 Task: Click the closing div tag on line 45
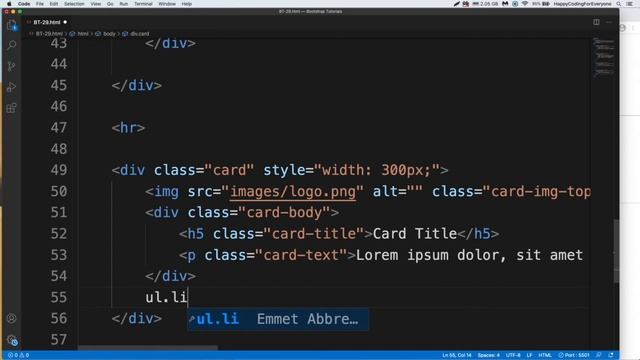pos(137,86)
